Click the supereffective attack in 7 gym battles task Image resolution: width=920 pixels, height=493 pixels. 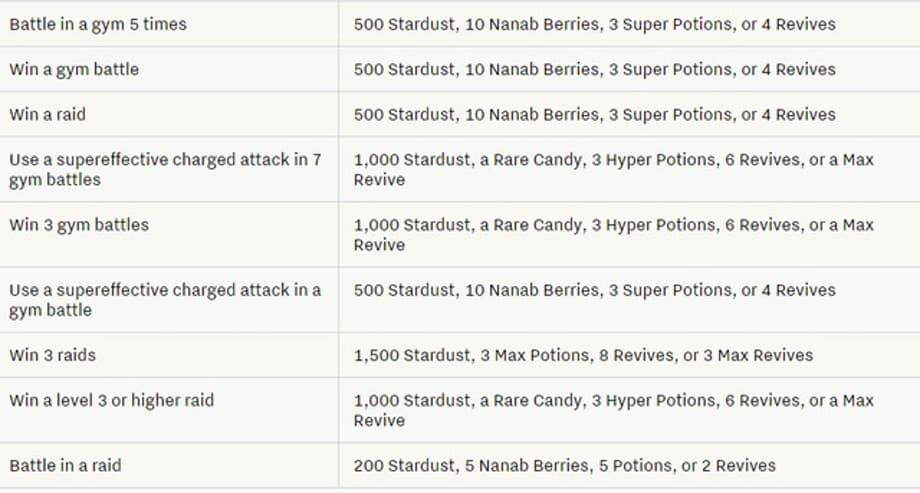tap(165, 169)
